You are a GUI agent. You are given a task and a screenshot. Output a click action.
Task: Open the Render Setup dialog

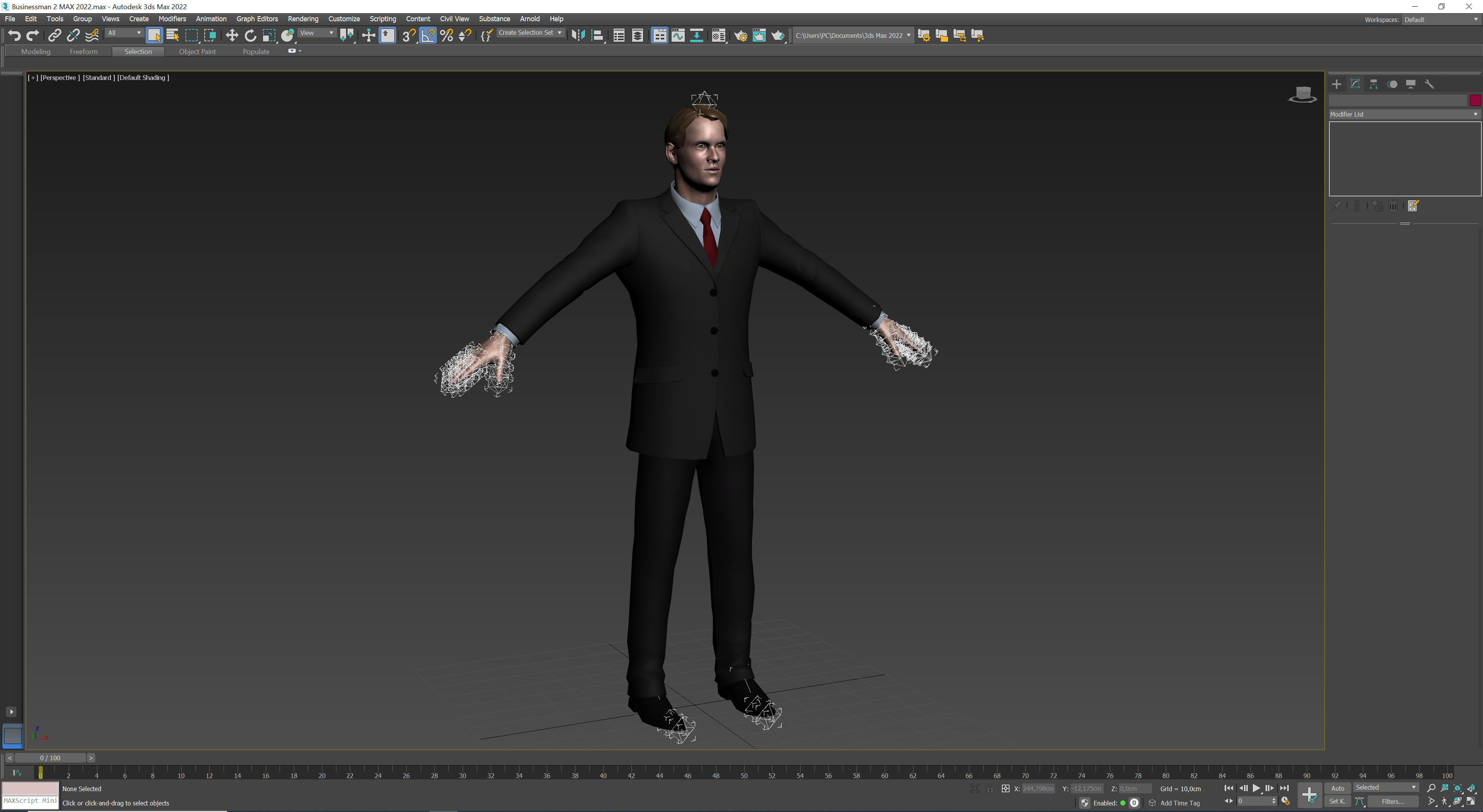740,36
